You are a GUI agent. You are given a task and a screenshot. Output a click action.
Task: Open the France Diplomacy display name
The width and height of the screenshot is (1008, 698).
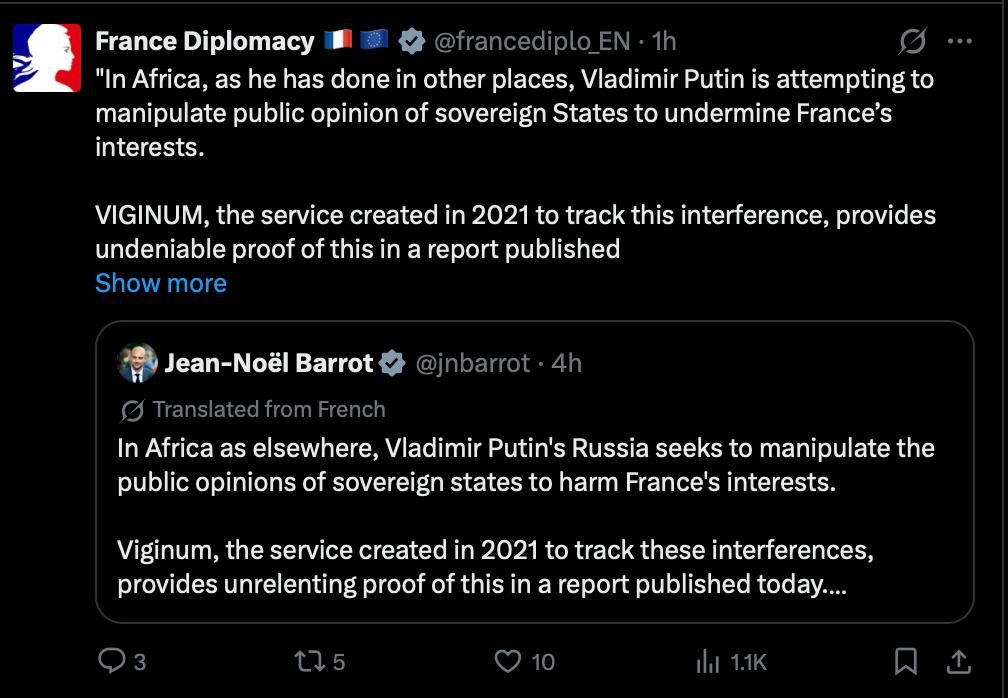pyautogui.click(x=204, y=42)
